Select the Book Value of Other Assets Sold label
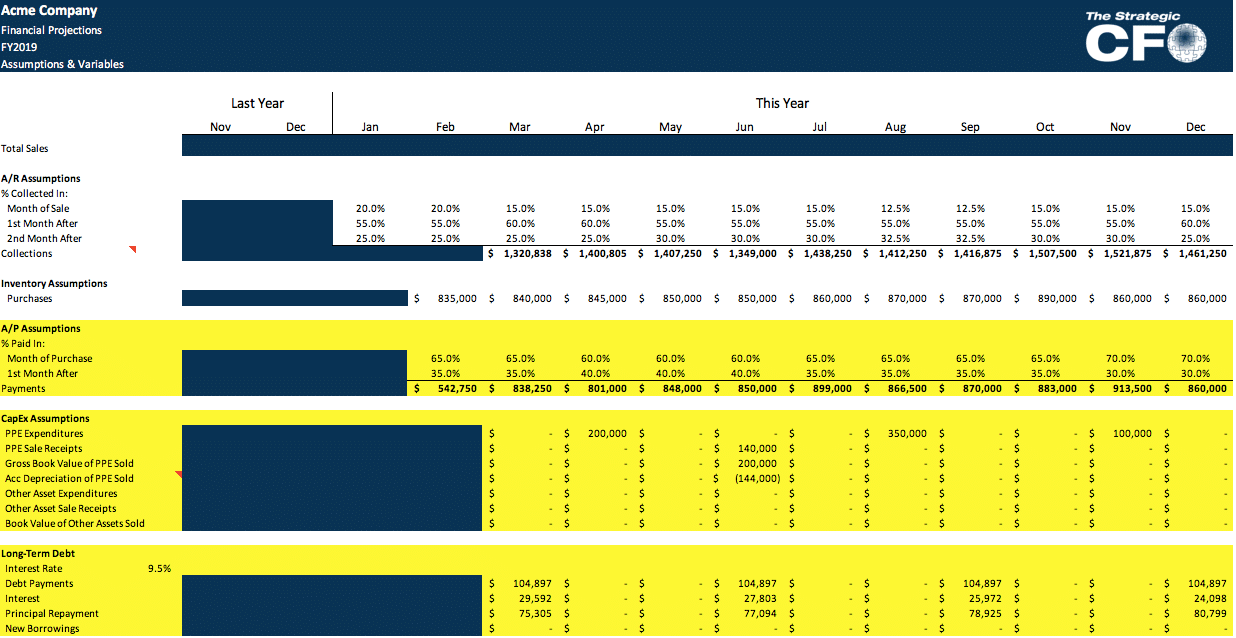Screen dimensions: 1236x638 [x=75, y=523]
